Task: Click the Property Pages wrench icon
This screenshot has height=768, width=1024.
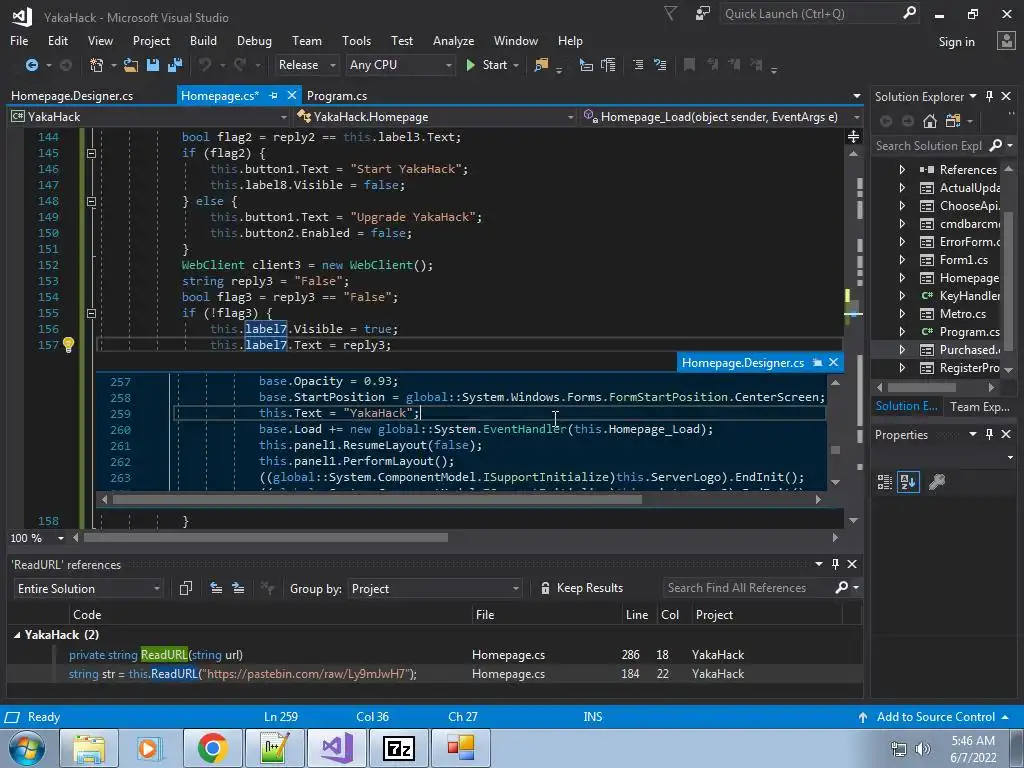Action: (x=936, y=482)
